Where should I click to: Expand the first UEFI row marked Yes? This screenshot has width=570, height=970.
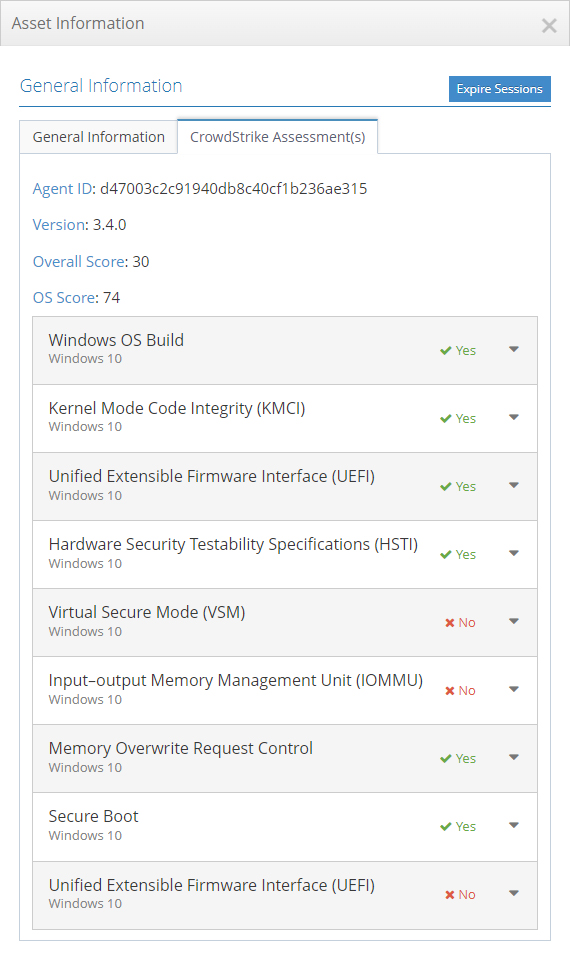click(x=514, y=486)
